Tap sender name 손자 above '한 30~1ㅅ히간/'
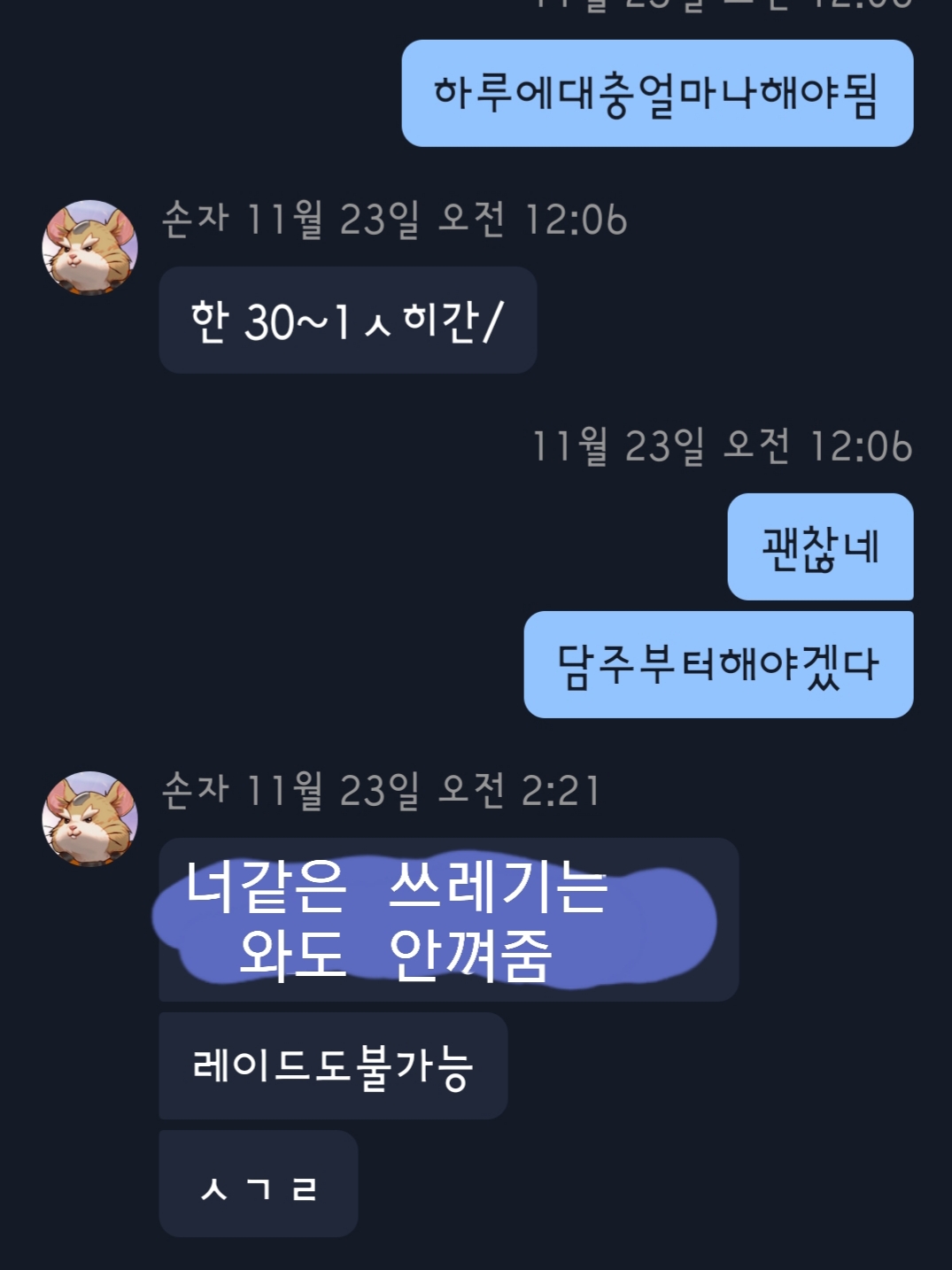Viewport: 952px width, 1270px height. point(196,219)
